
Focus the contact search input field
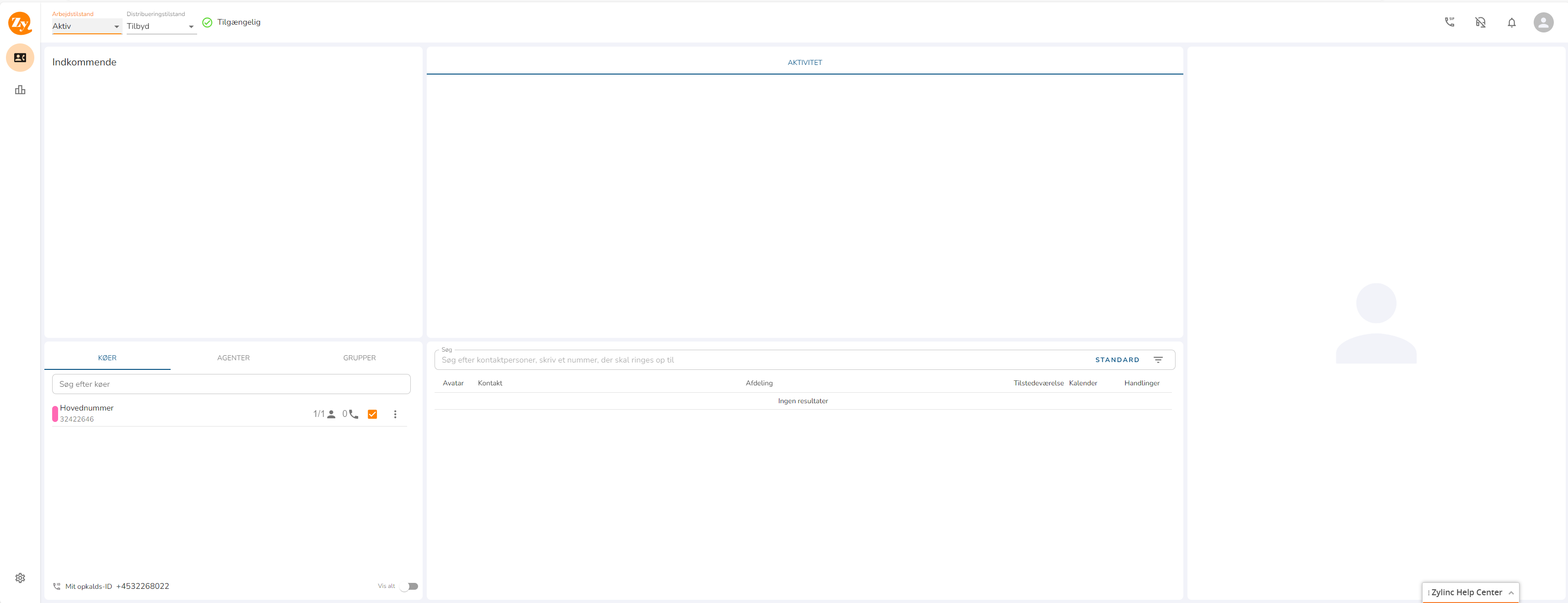point(764,360)
